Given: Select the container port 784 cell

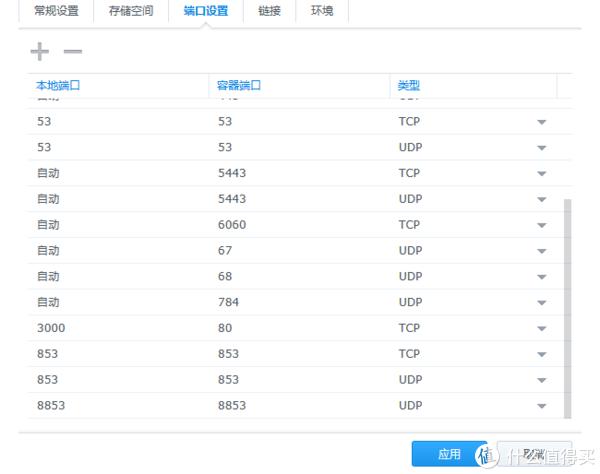Looking at the screenshot, I should pyautogui.click(x=228, y=302).
